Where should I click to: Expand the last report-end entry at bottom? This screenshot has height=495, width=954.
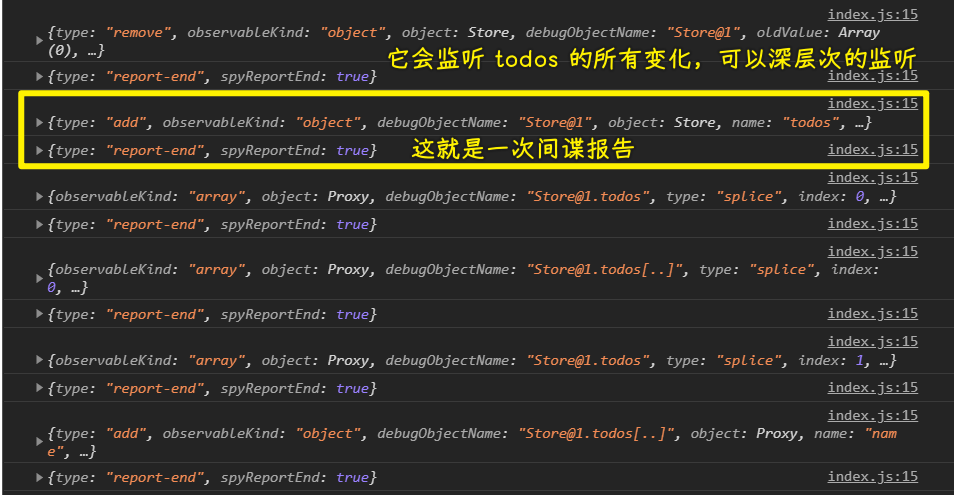pos(39,479)
